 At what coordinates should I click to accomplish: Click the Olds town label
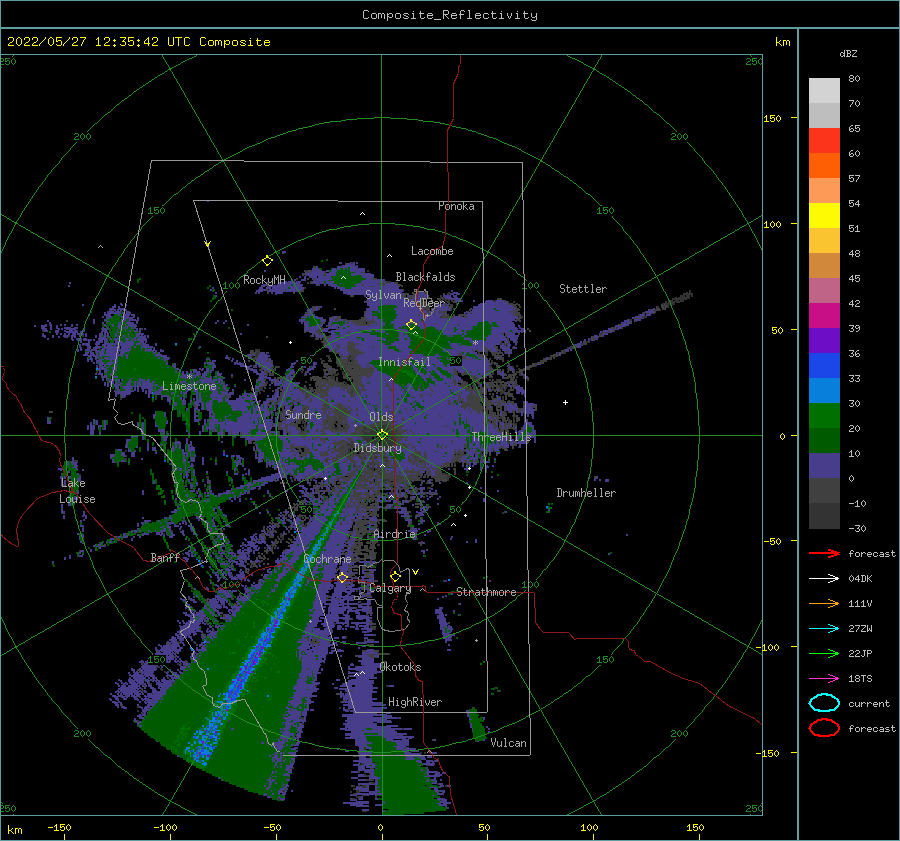click(x=381, y=417)
